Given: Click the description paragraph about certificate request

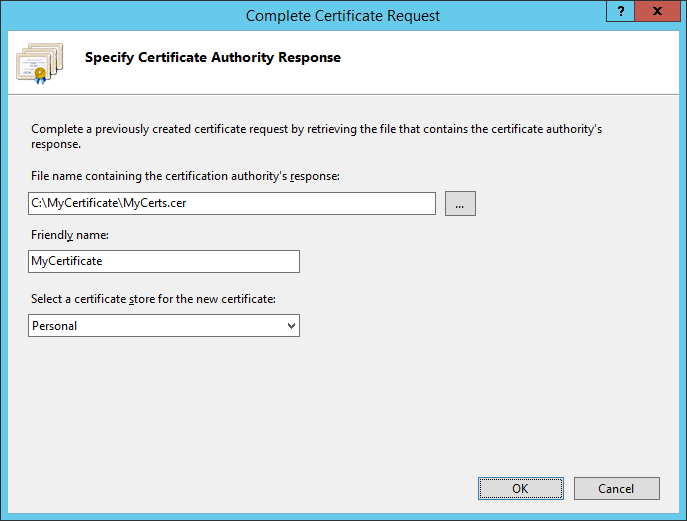Looking at the screenshot, I should (316, 136).
